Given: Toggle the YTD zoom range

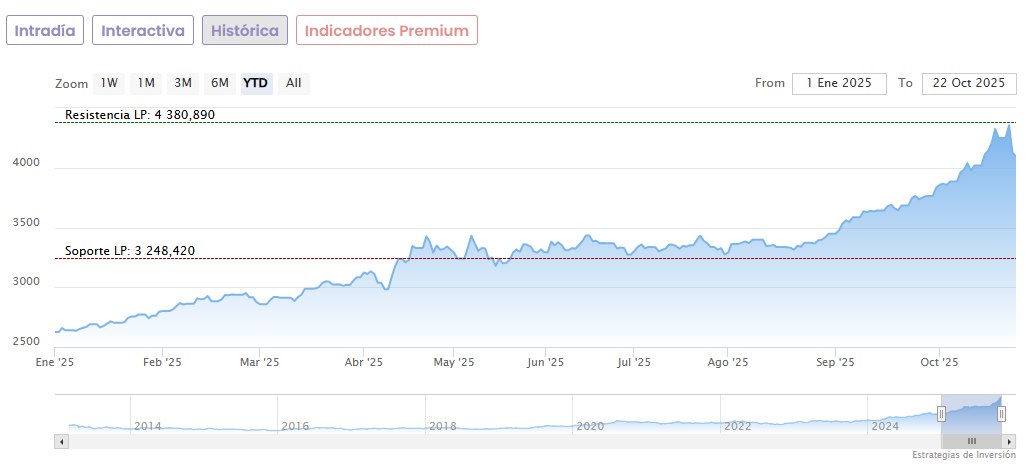Looking at the screenshot, I should pyautogui.click(x=256, y=83).
